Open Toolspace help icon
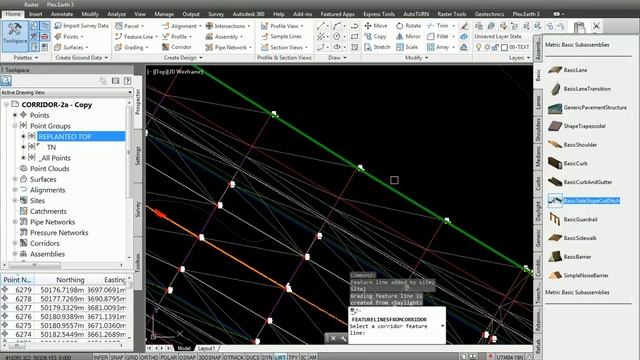Viewport: 640px width, 360px height. [x=127, y=81]
